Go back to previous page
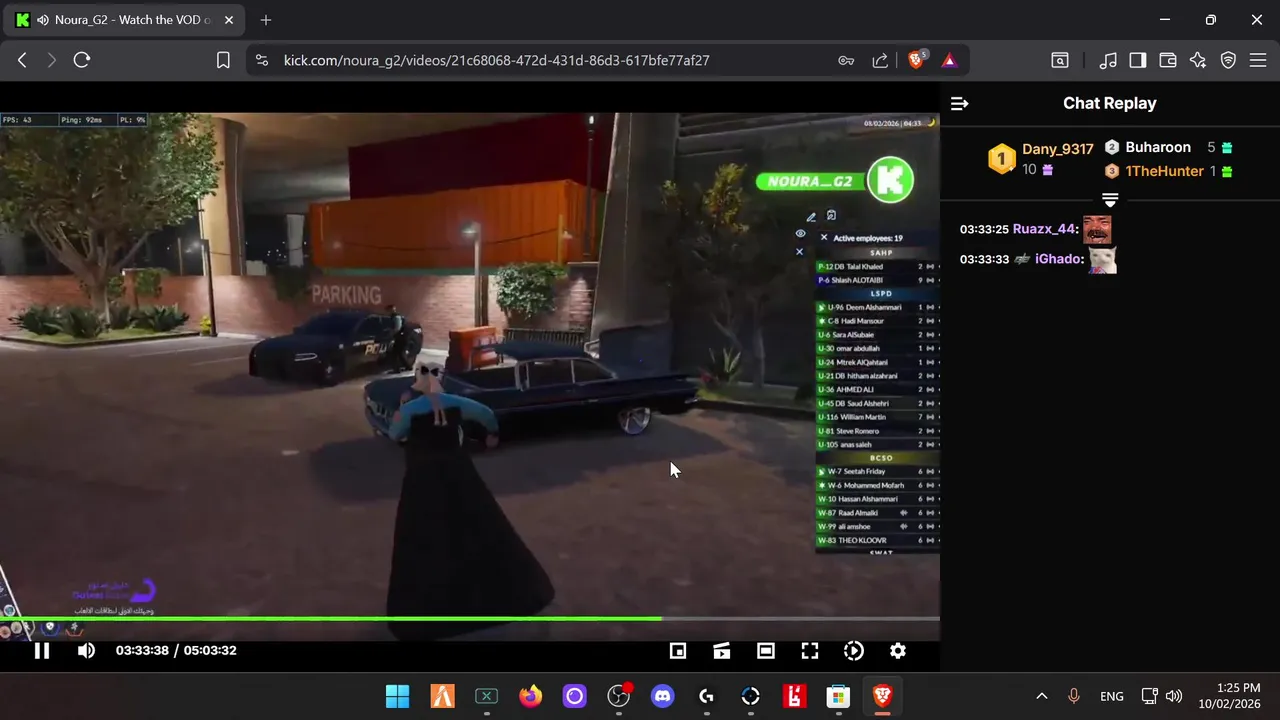 22,60
